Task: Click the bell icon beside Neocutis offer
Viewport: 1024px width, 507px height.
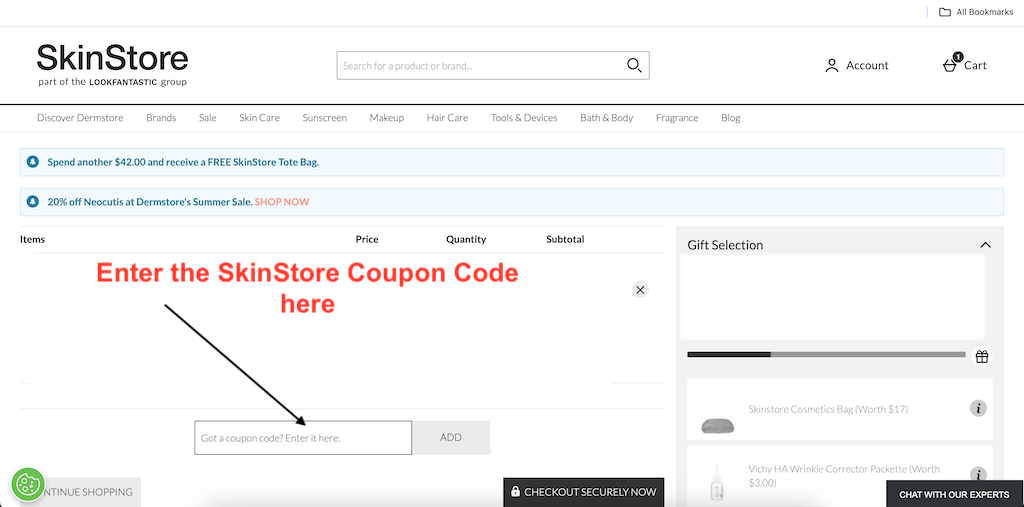Action: pos(33,202)
